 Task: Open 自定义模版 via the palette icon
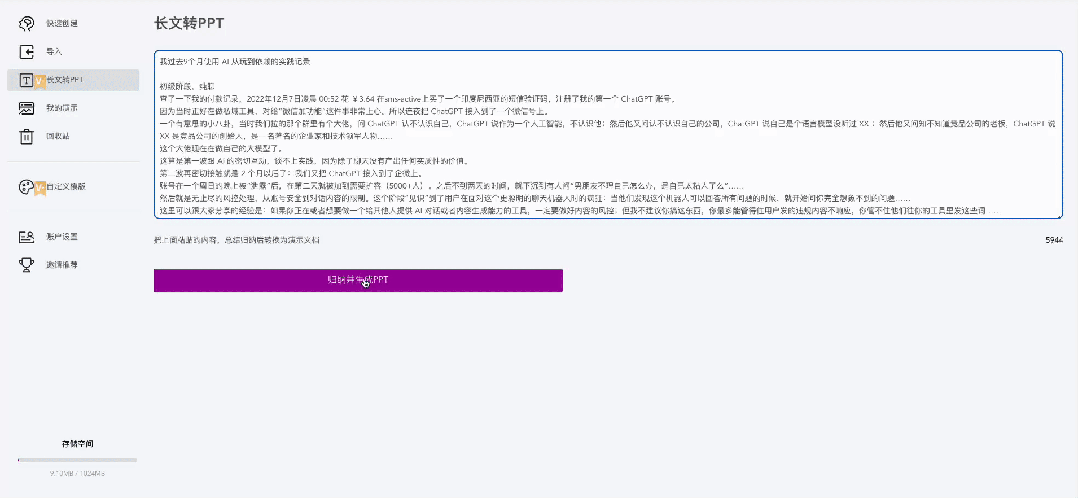(x=26, y=186)
